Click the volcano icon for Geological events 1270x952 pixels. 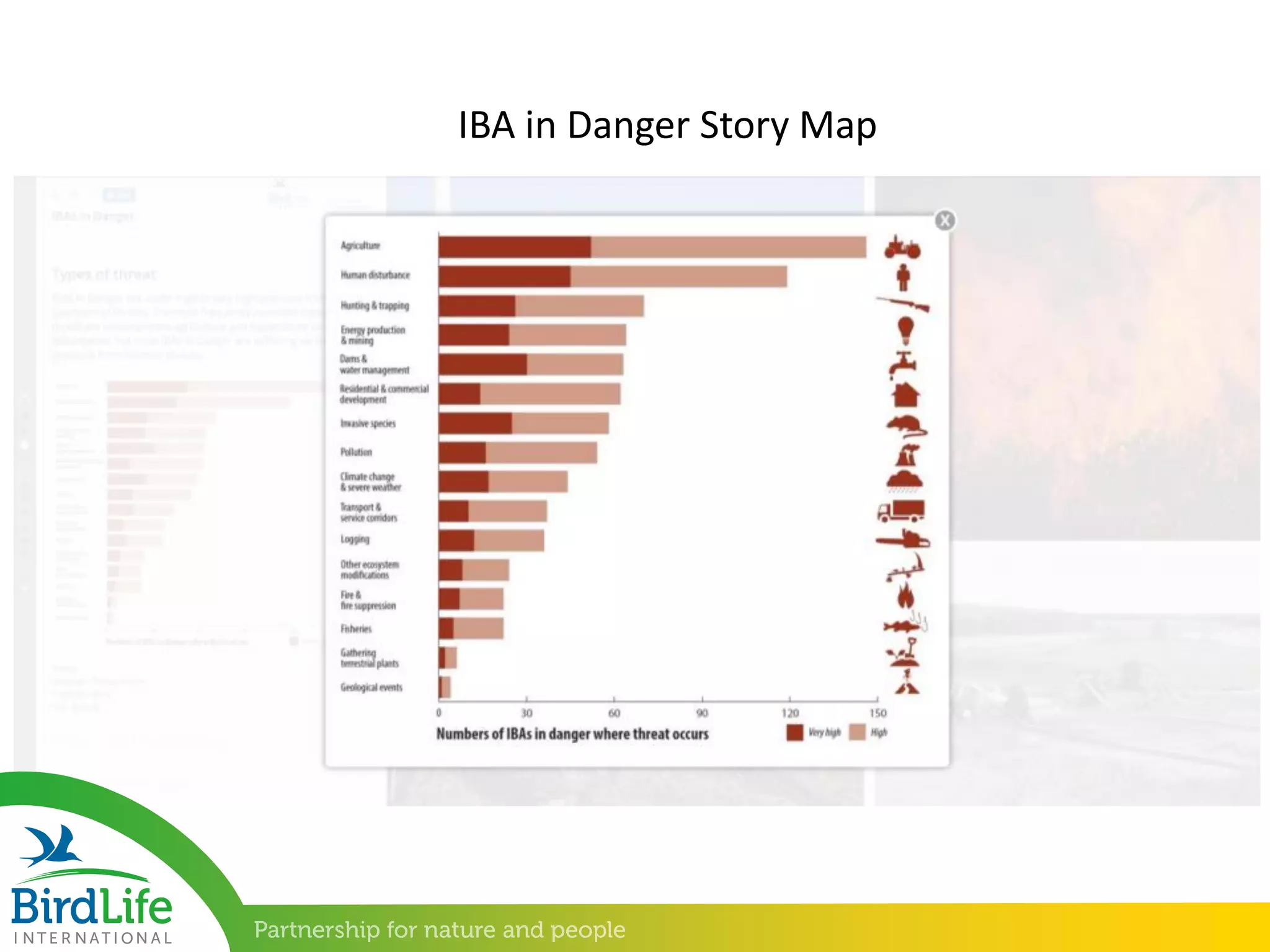(907, 682)
